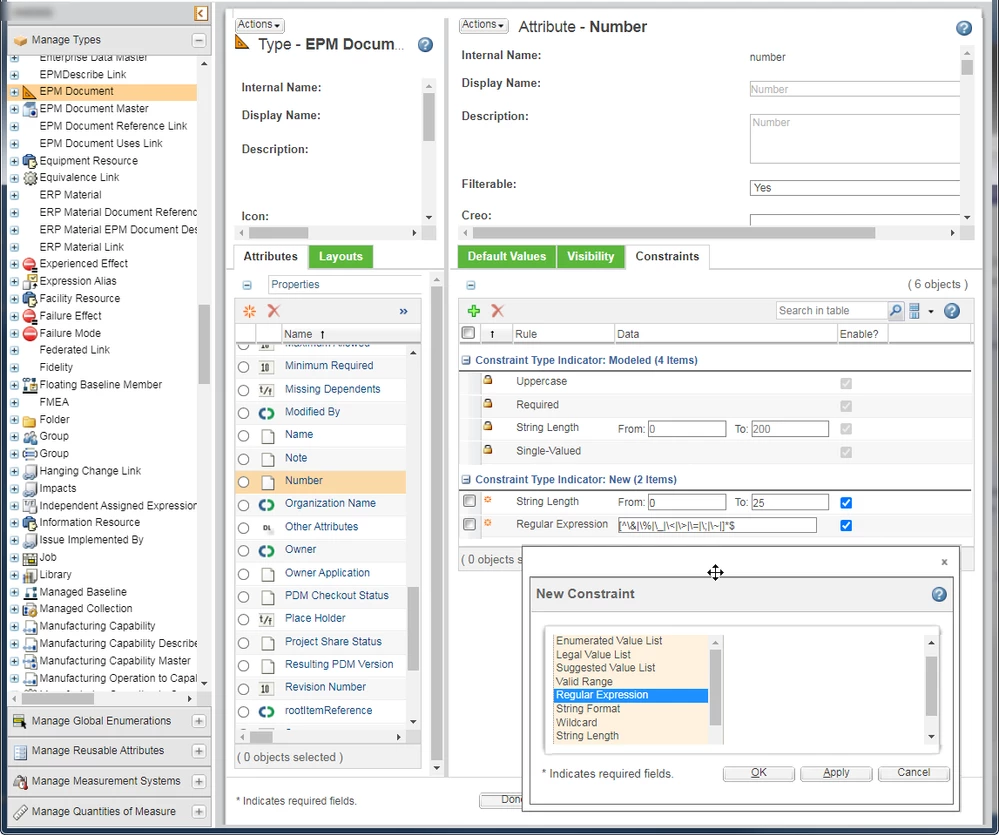
Task: Click the constraint type list scrollbar
Action: [715, 688]
